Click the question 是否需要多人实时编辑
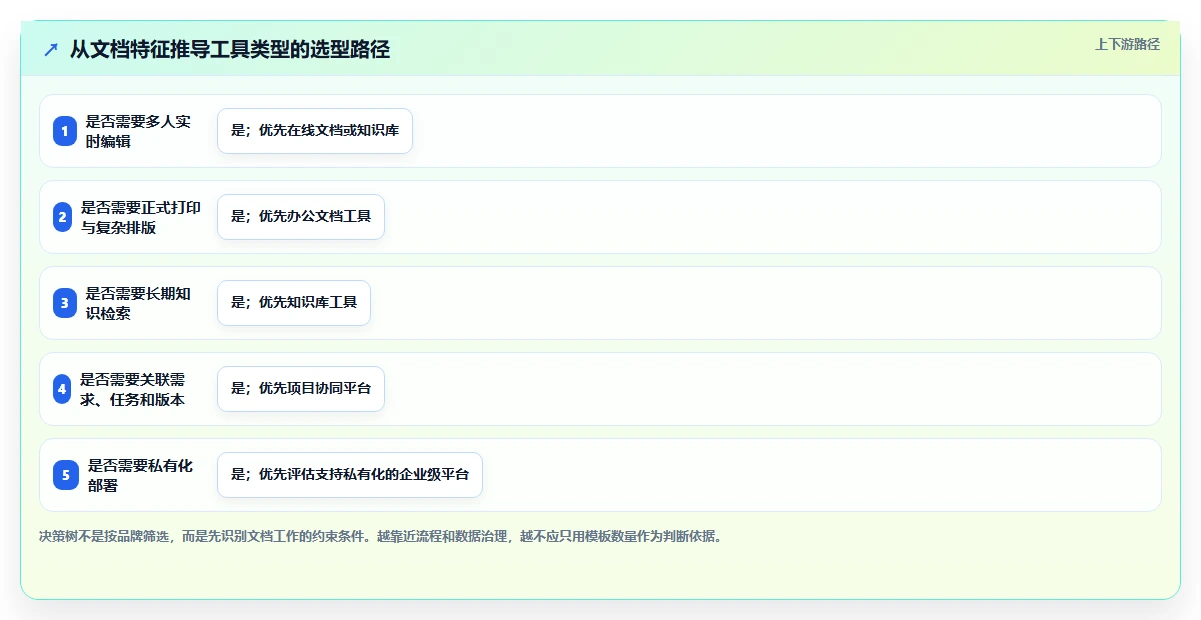 click(x=138, y=131)
